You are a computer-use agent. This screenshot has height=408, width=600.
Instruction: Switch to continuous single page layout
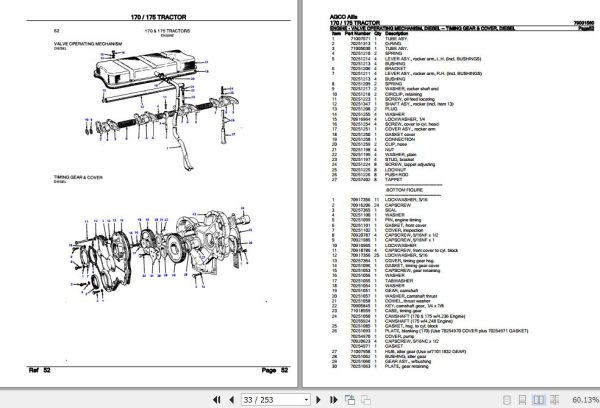tap(522, 400)
